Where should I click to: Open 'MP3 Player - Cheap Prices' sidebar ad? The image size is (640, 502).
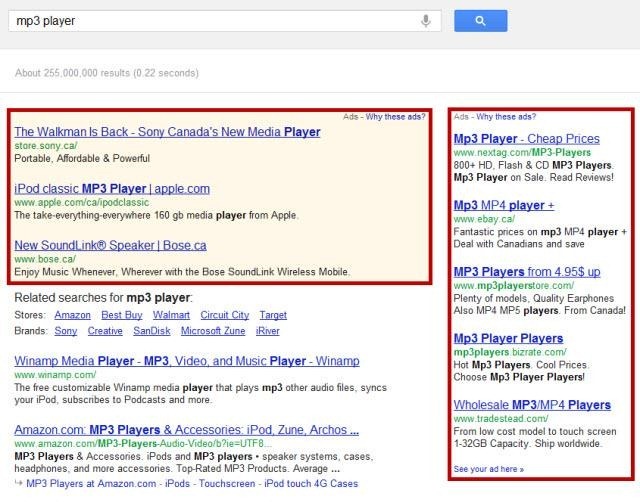click(x=526, y=139)
